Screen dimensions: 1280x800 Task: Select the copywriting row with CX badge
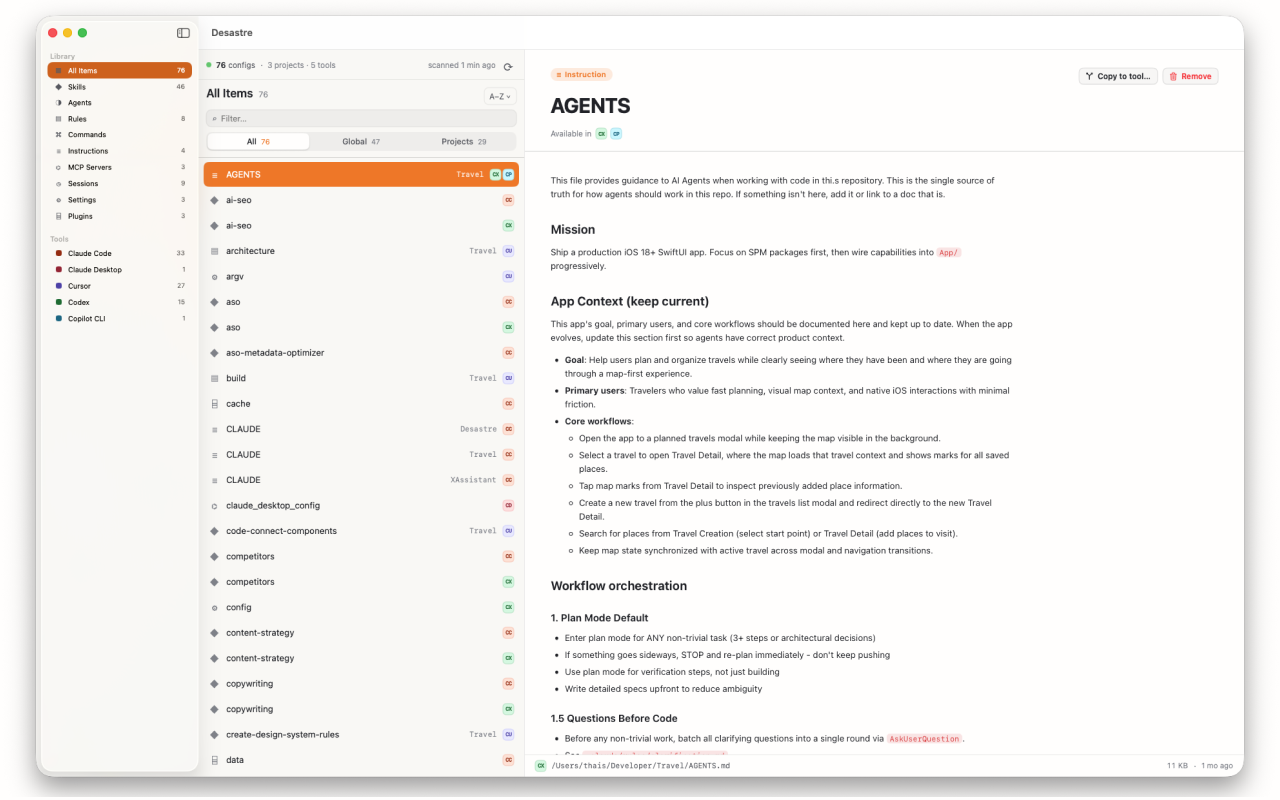click(361, 710)
